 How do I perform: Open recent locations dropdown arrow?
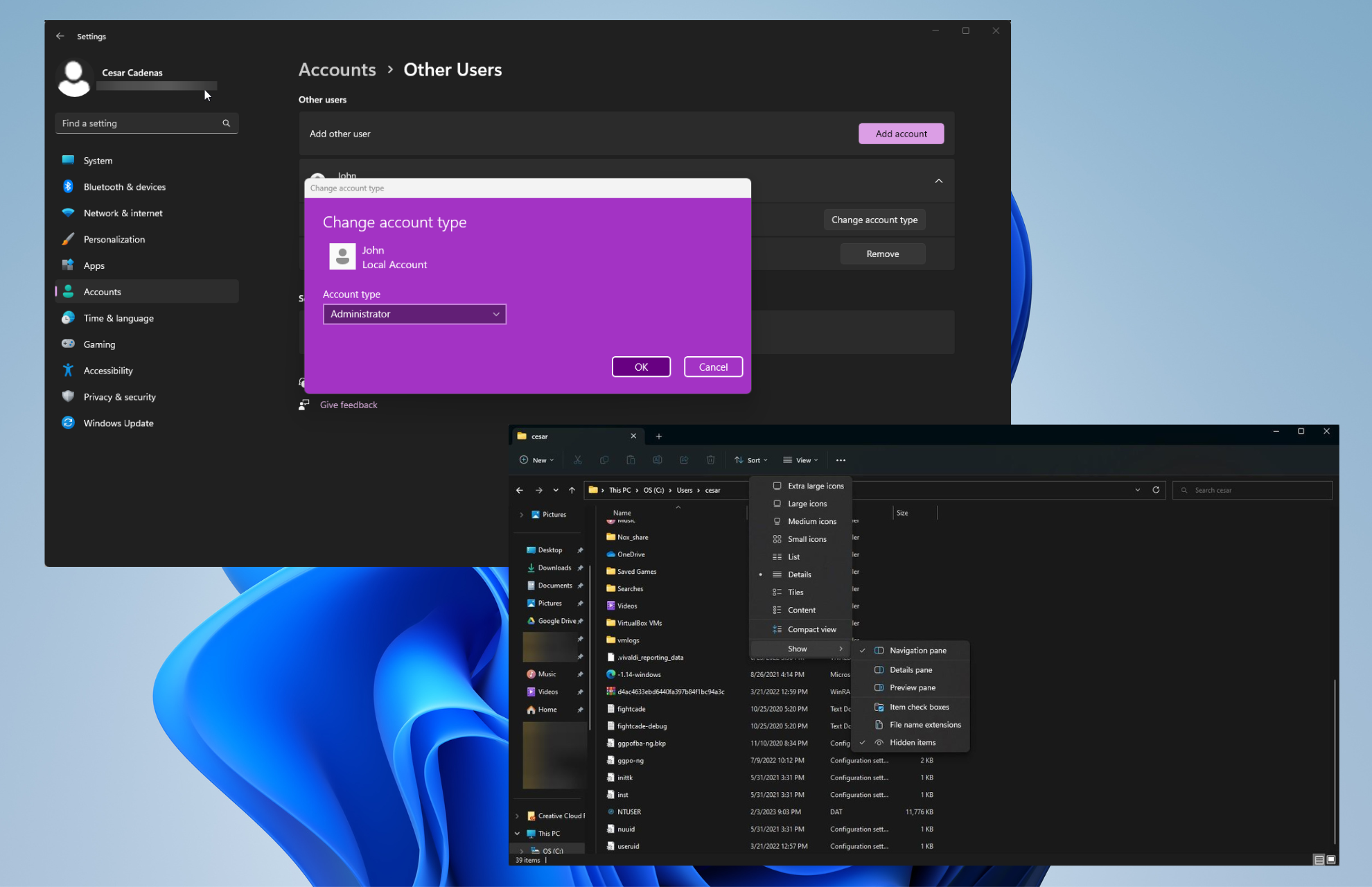pos(556,490)
